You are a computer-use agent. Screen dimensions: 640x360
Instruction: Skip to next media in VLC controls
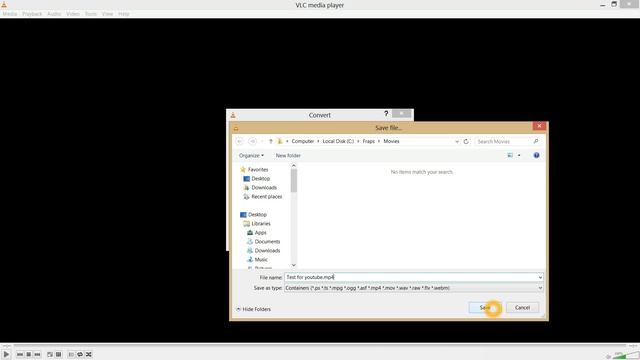(38, 354)
